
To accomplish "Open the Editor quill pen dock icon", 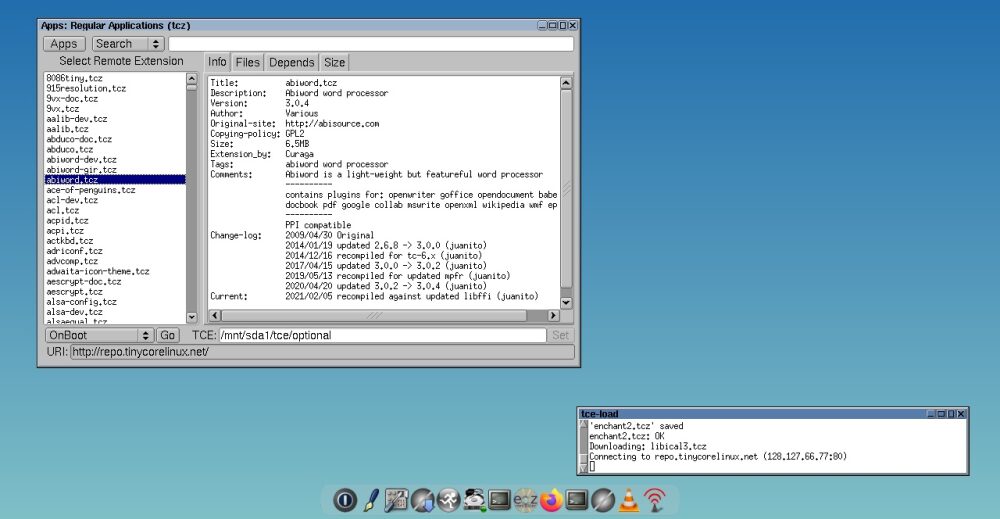I will pyautogui.click(x=371, y=500).
